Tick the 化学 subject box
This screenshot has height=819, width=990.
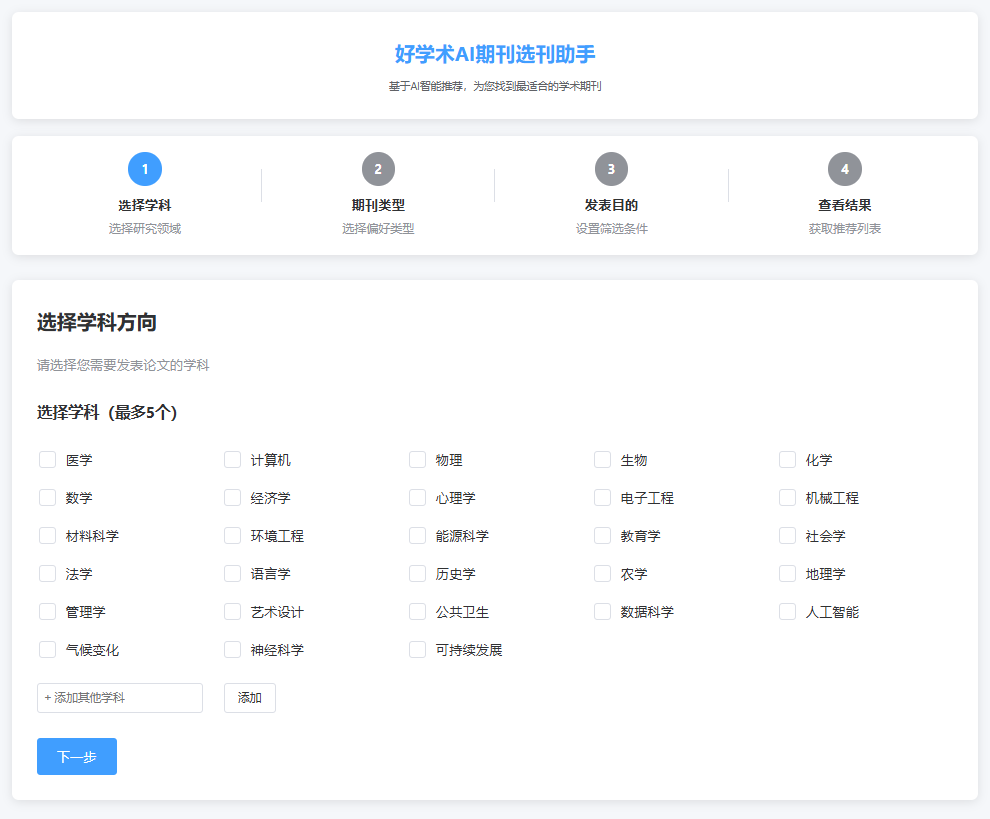tap(787, 459)
